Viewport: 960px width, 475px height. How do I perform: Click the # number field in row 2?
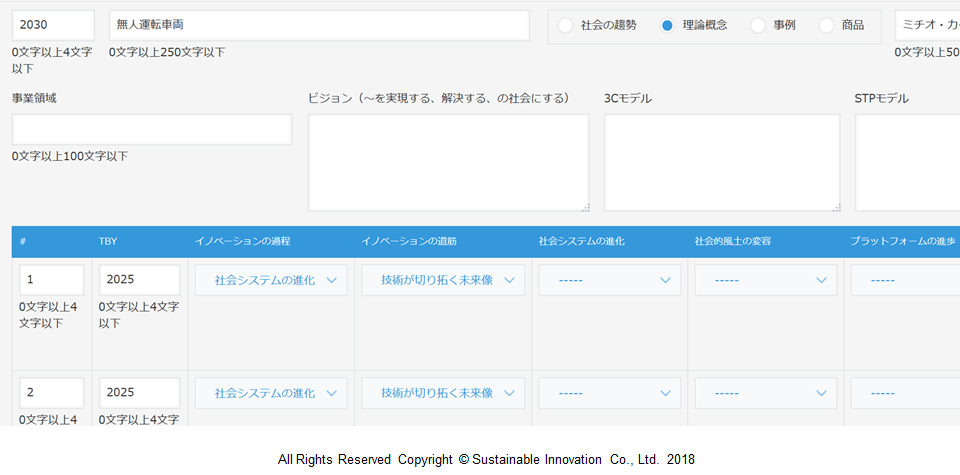(51, 393)
